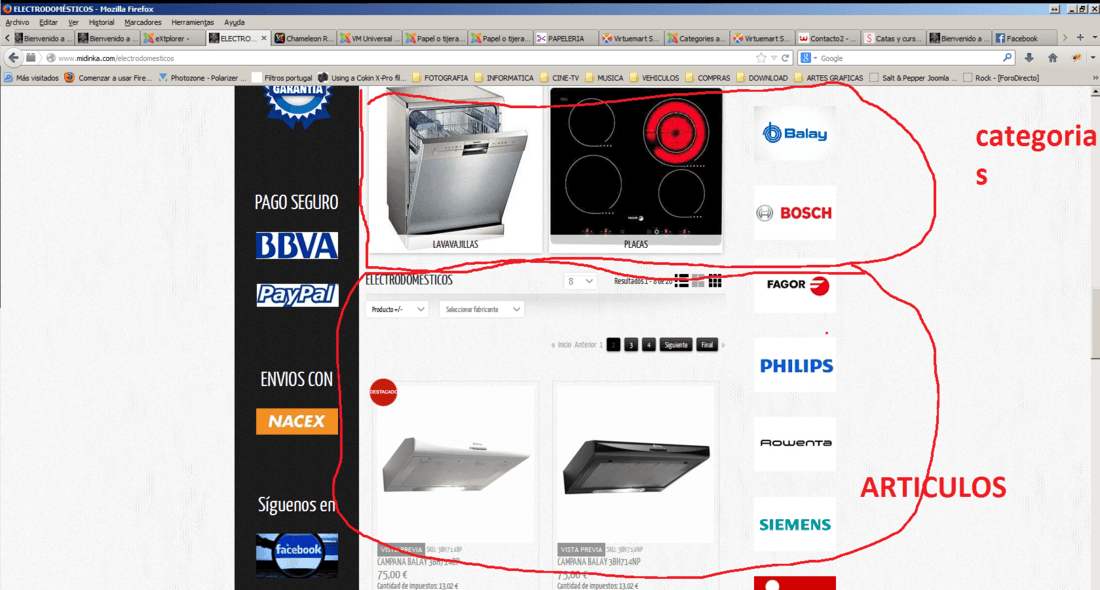Open the Marcadores menu
Viewport: 1100px width, 590px height.
(x=142, y=22)
